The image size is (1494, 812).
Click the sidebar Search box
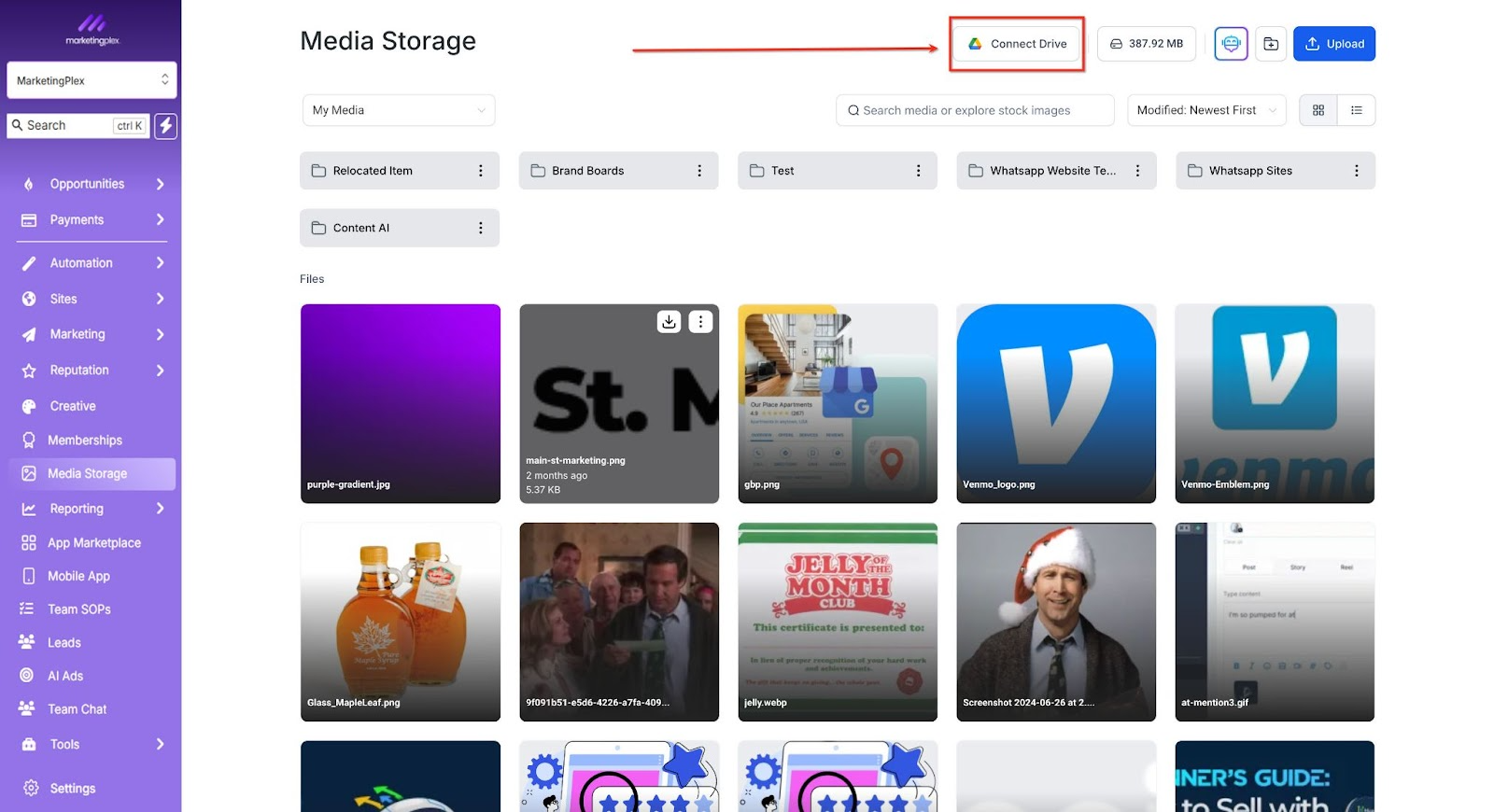click(x=78, y=126)
